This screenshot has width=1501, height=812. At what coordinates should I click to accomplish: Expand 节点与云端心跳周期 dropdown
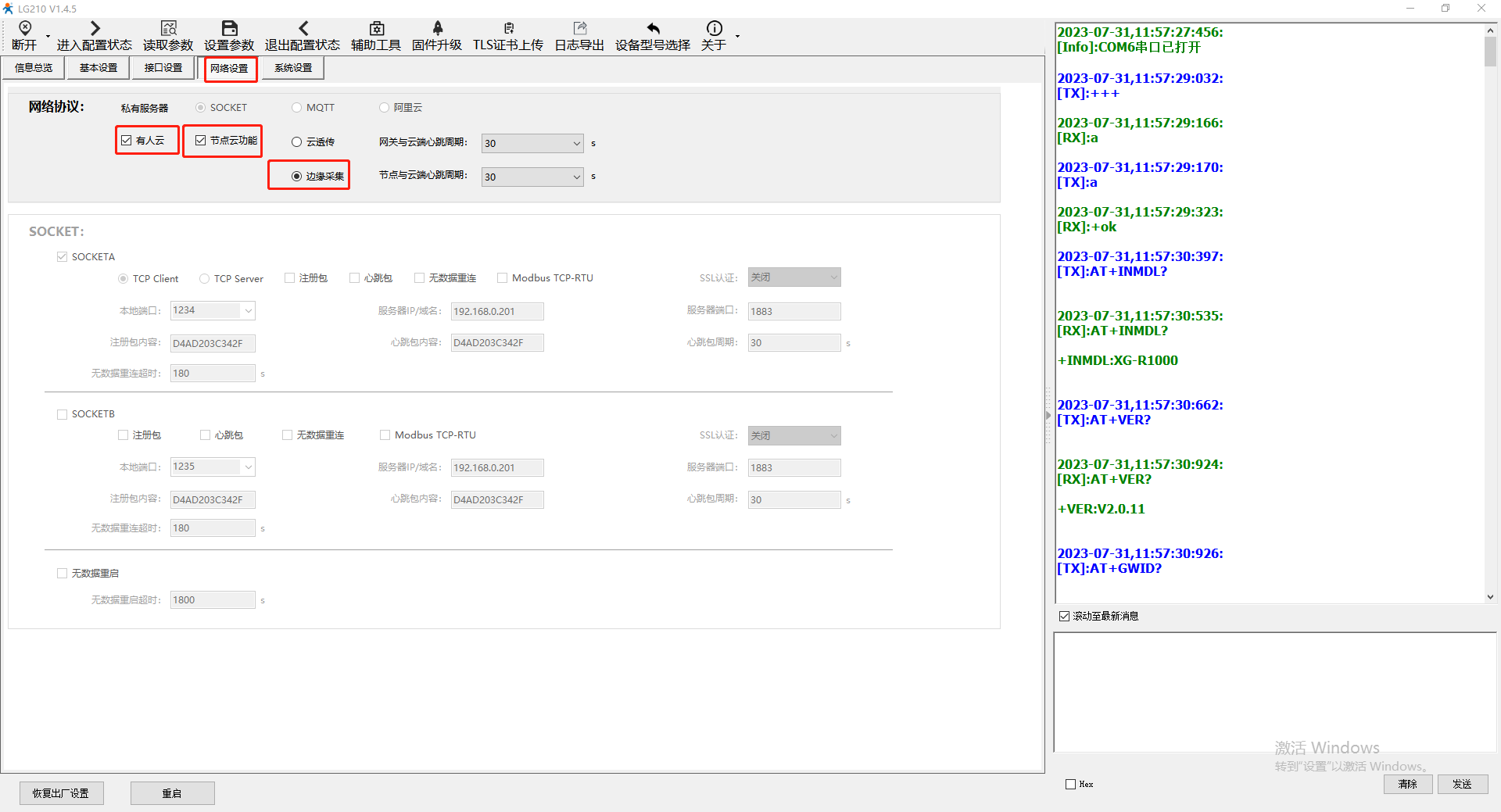pyautogui.click(x=576, y=177)
